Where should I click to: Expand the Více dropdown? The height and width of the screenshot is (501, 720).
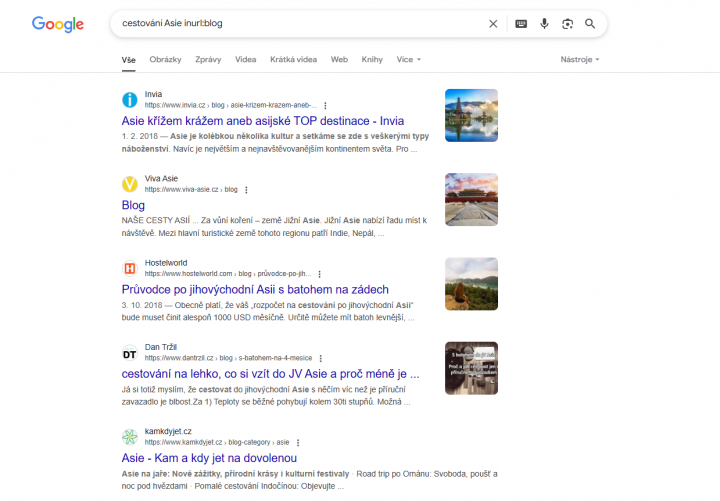[x=409, y=60]
